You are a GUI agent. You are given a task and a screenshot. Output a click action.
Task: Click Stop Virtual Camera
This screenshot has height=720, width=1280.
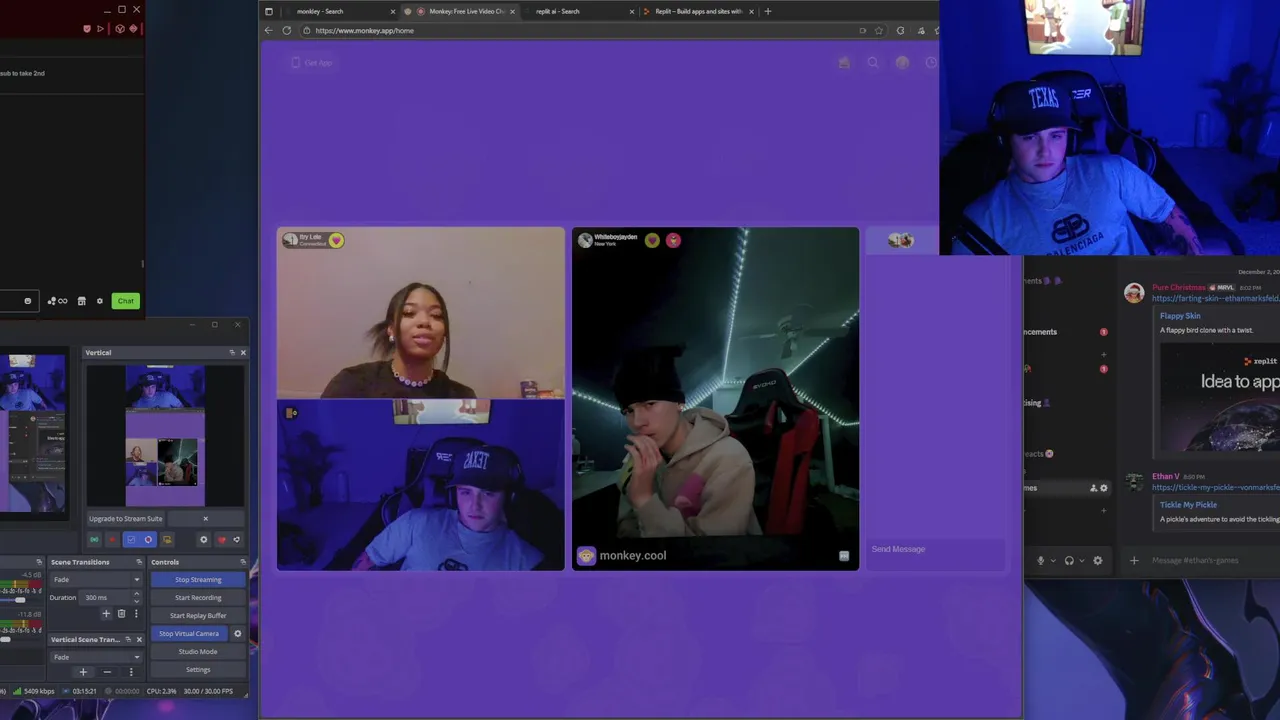coord(189,634)
